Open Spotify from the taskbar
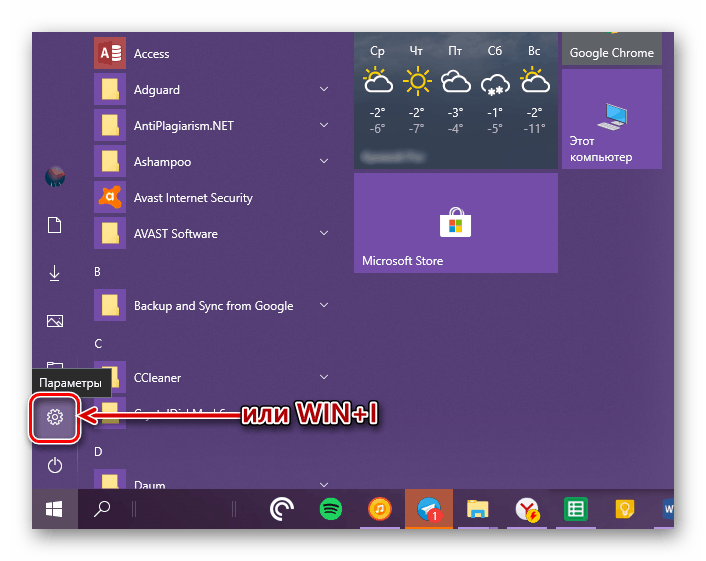 coord(331,509)
